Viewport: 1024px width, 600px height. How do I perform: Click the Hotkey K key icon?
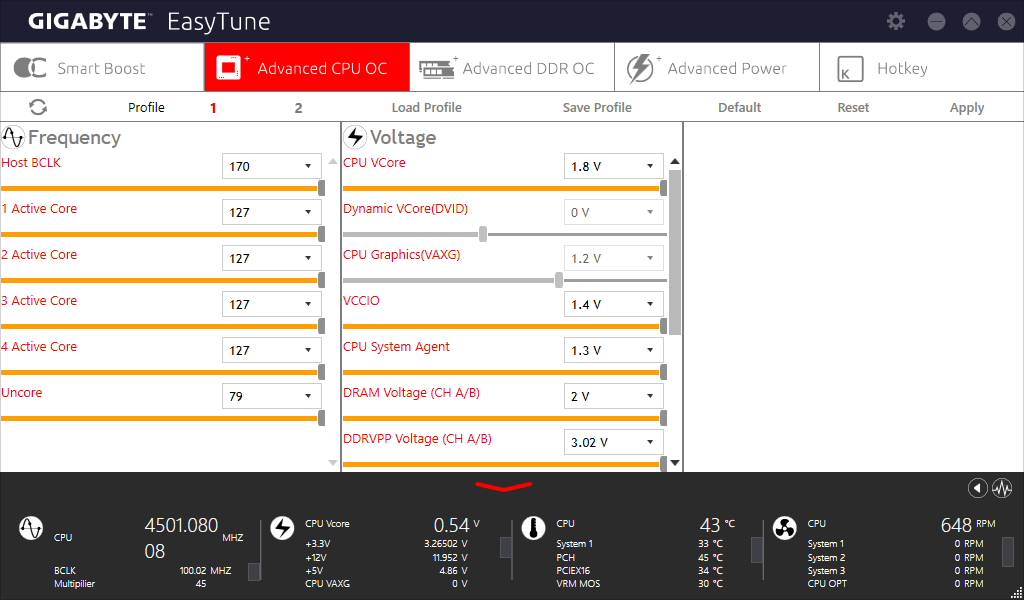(850, 69)
